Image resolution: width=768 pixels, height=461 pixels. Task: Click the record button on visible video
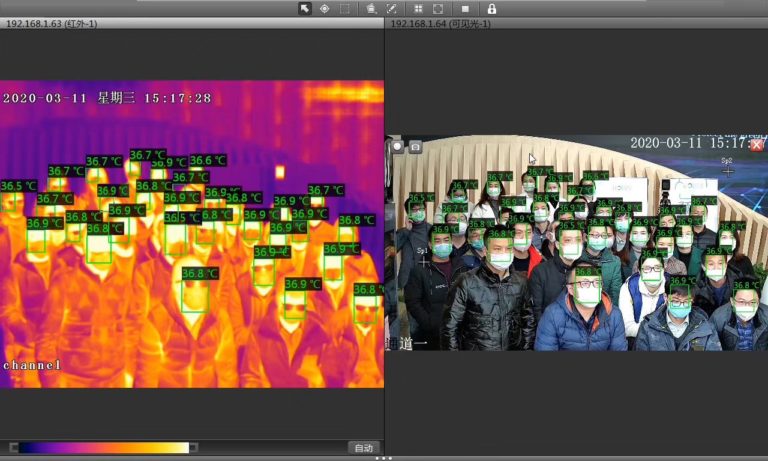pyautogui.click(x=398, y=146)
